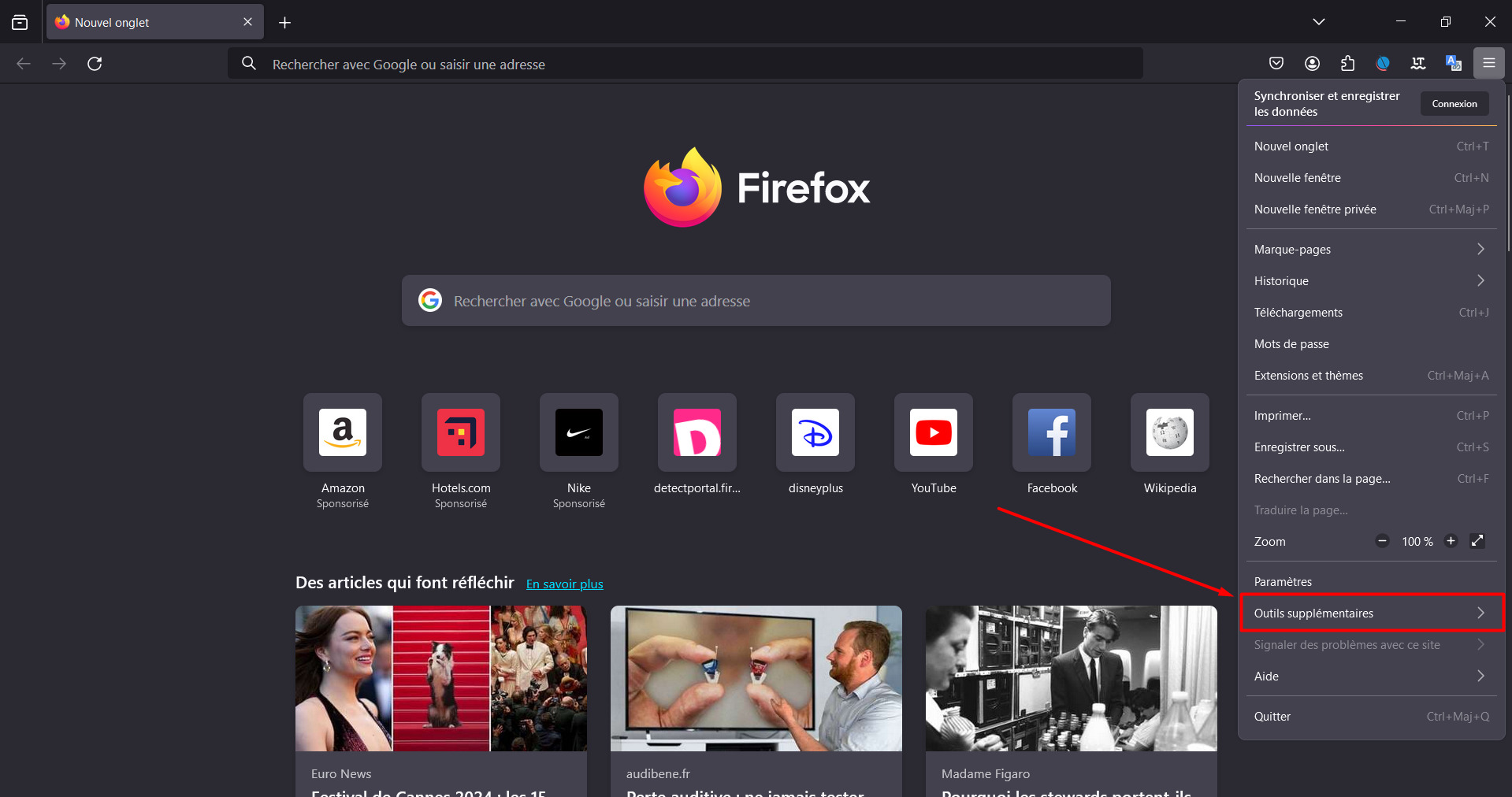1512x797 pixels.
Task: Click the search magnifier in address bar
Action: [249, 63]
